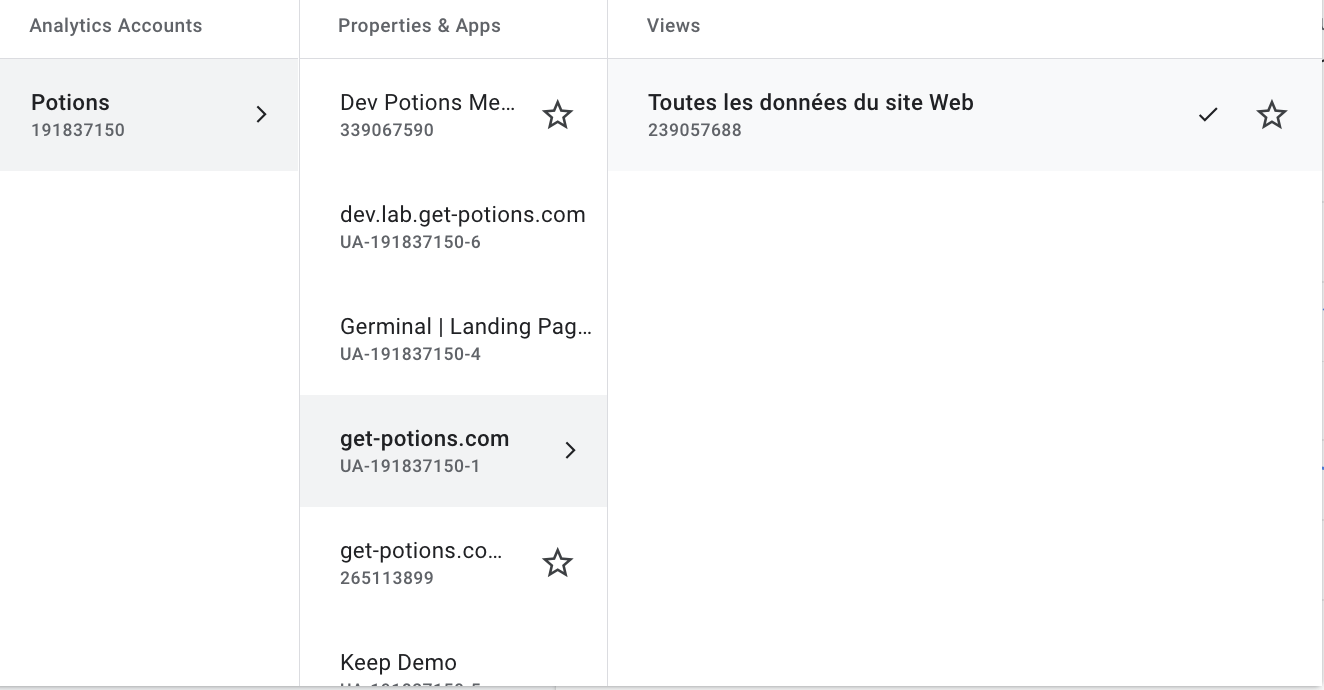
Task: Open the Germinal | Landing Pag... property
Action: (x=453, y=339)
